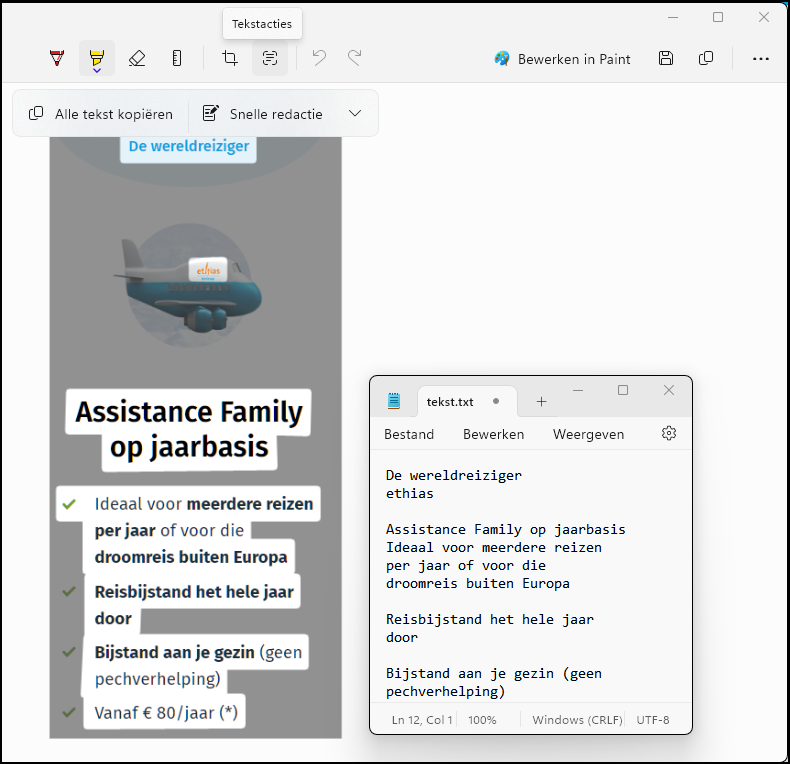
Task: Click Windows (CRLF) line ending indicator
Action: 577,720
